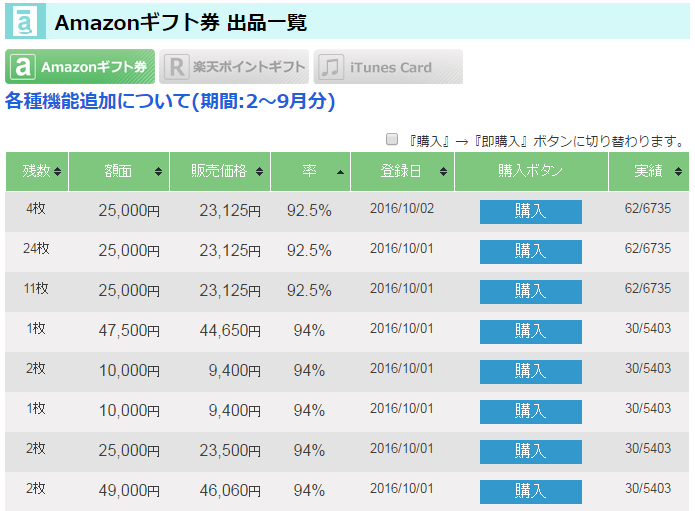Sort table by 残数 column
The height and width of the screenshot is (511, 695).
pos(37,172)
